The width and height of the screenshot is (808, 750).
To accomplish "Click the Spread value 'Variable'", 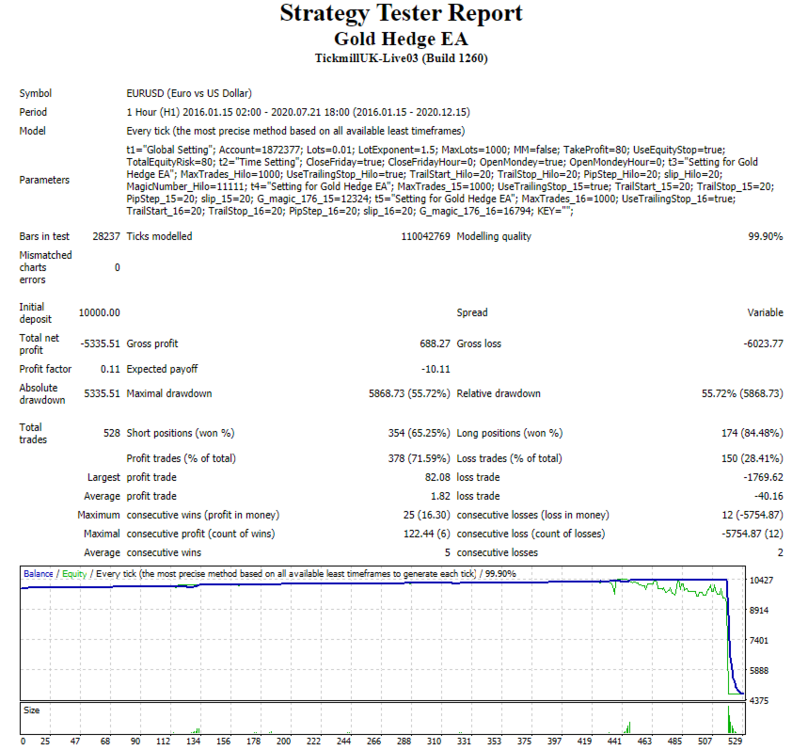I will 765,312.
